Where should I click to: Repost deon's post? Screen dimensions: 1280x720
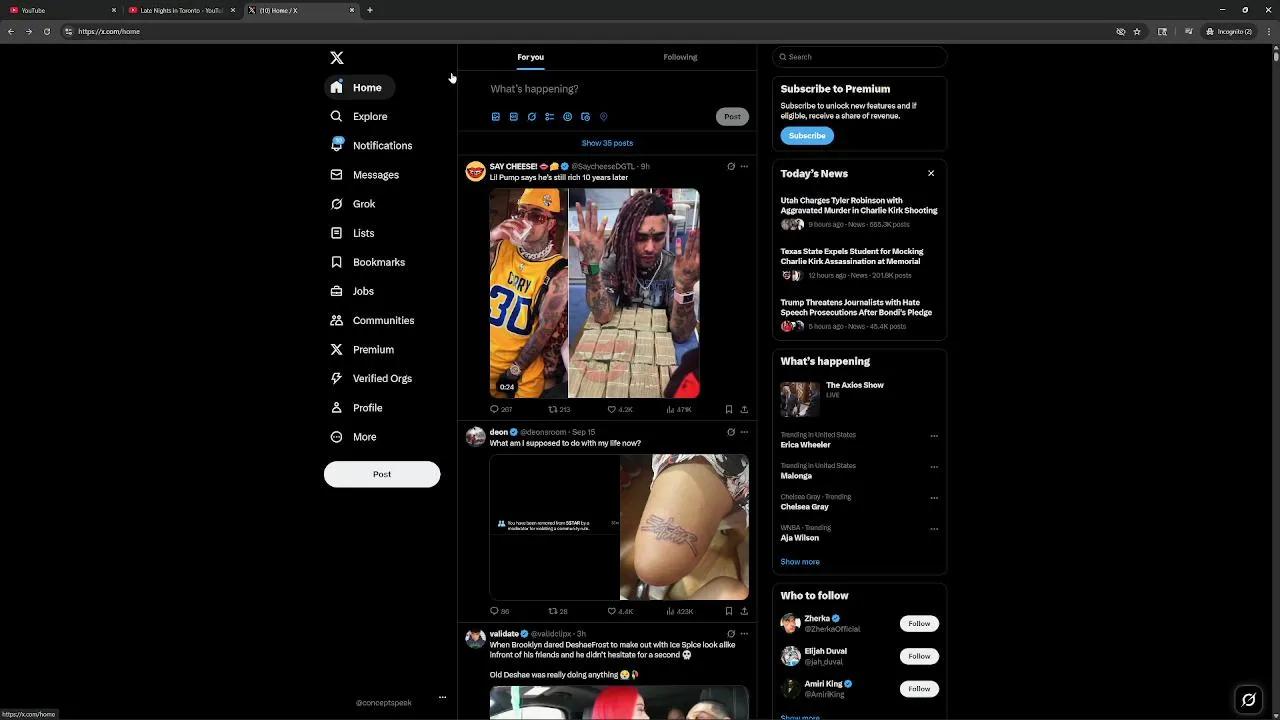[558, 611]
